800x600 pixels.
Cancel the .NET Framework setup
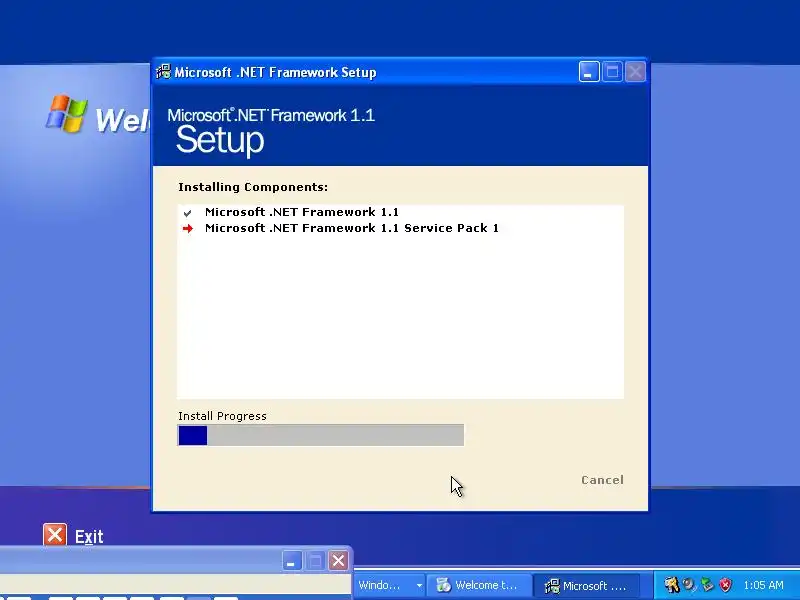coord(602,480)
